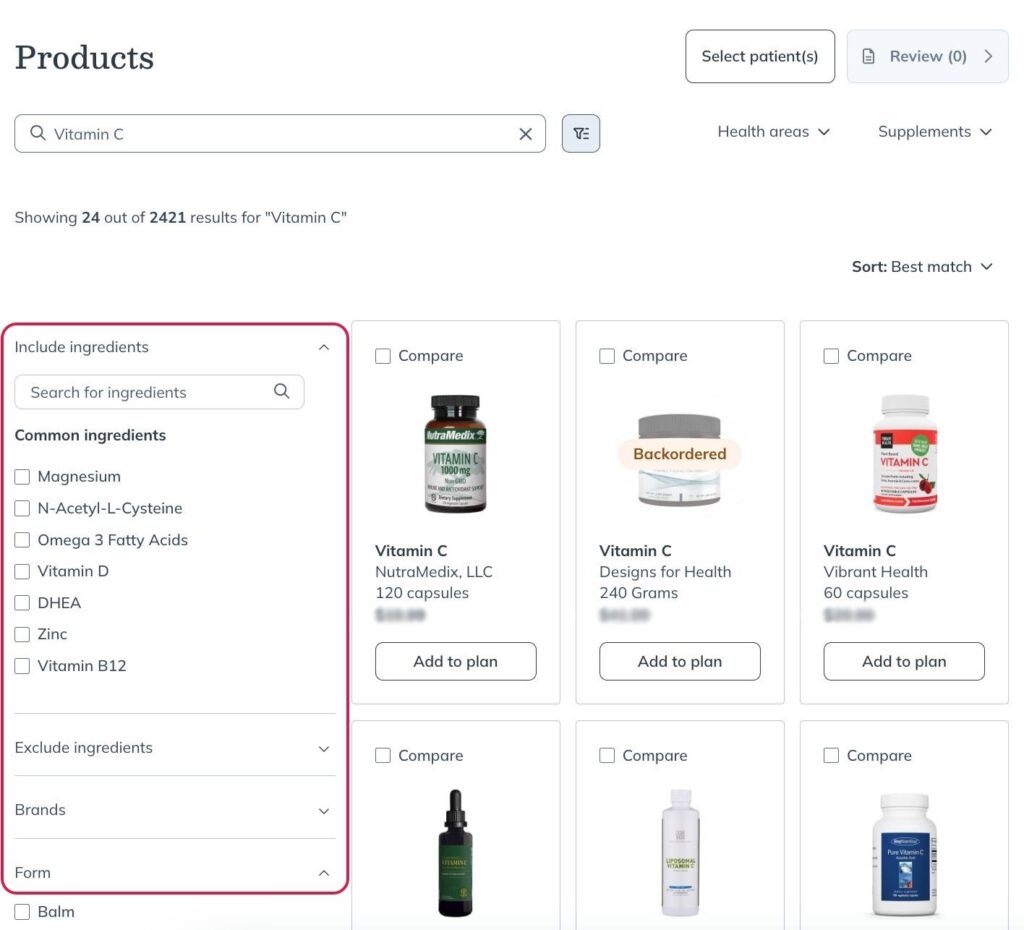Click the Select patient(s) button
Screen dimensions: 1024x930
pos(760,56)
